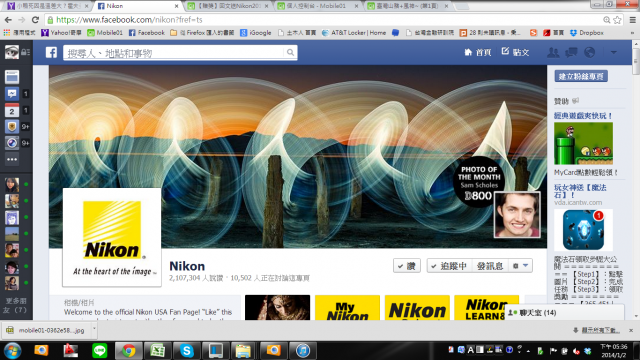Click 貼文 in Facebook header

[x=516, y=52]
